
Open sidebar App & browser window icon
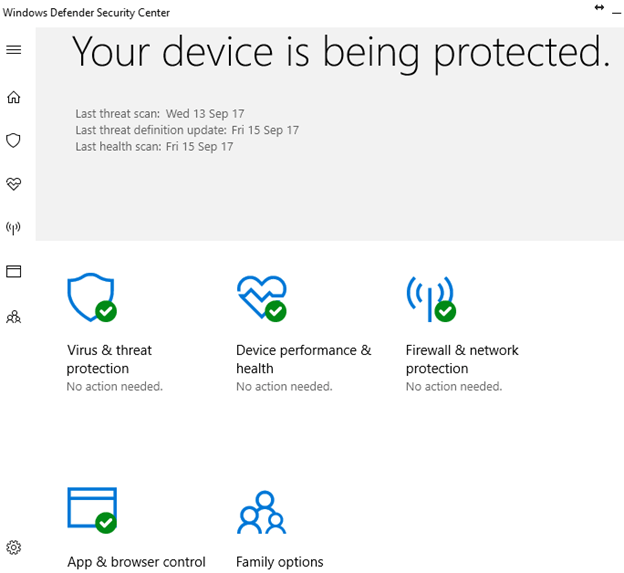pyautogui.click(x=14, y=272)
